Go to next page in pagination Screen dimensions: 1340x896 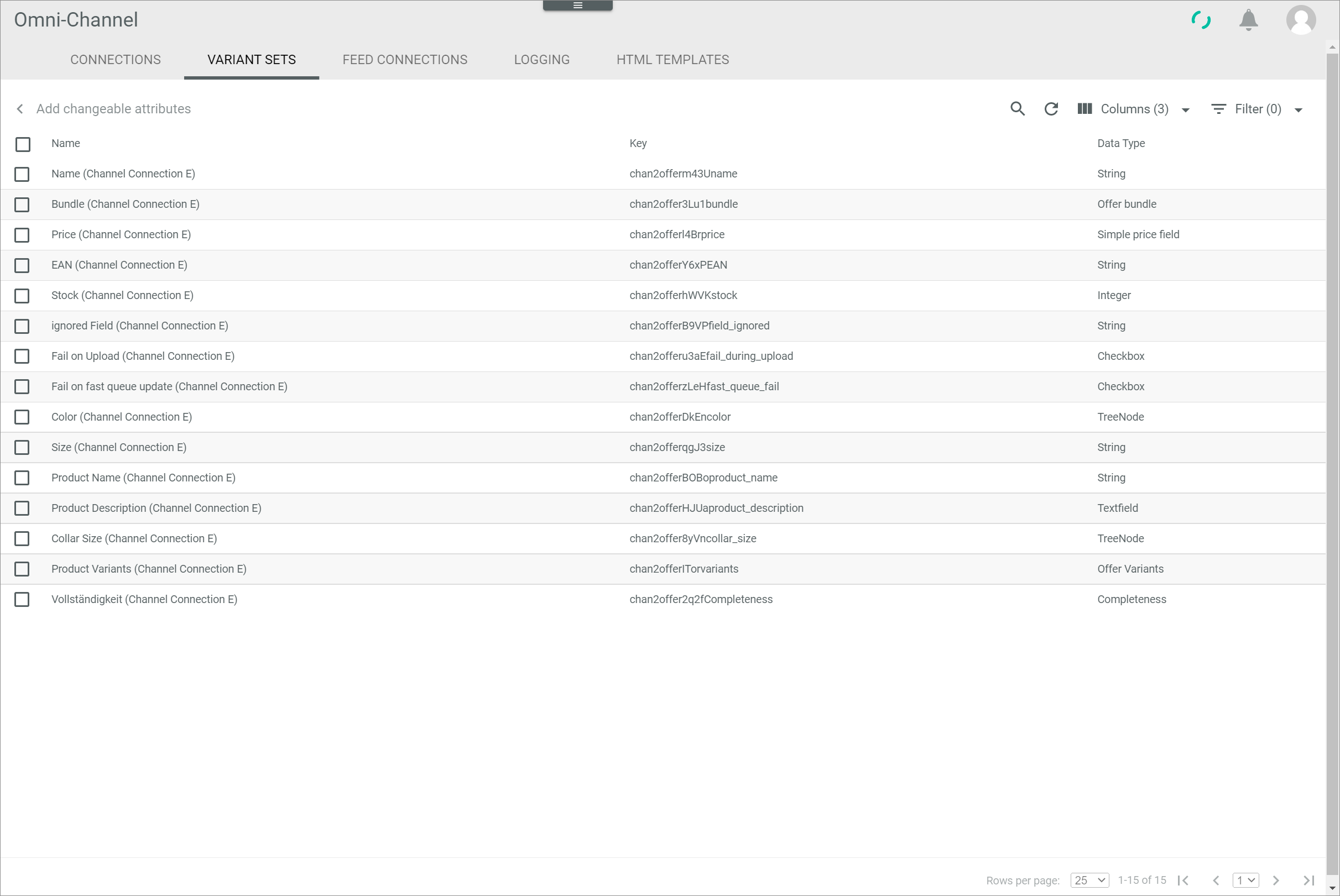pos(1275,880)
